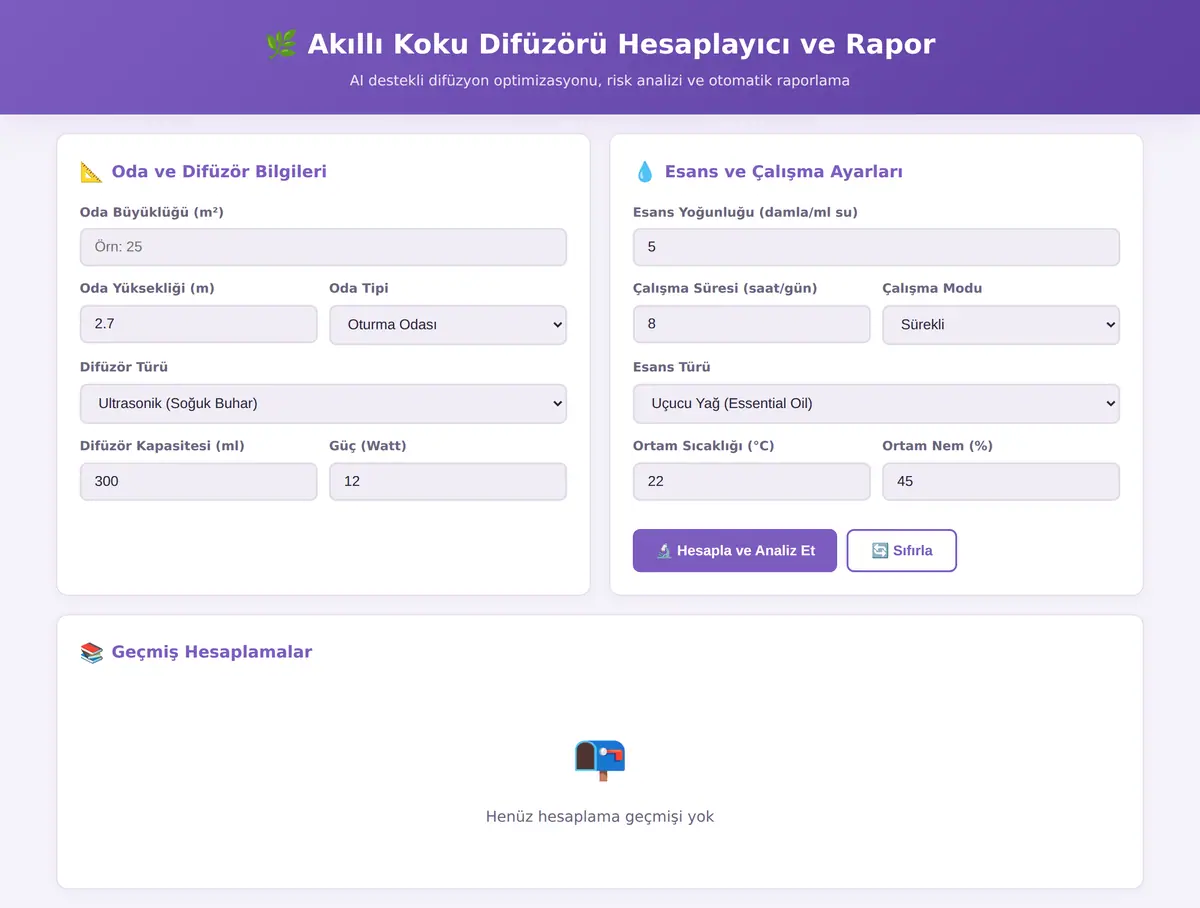Click the books icon beside Geçmiş Hesaplamalar
Screen dimensions: 1200x908
[91, 652]
